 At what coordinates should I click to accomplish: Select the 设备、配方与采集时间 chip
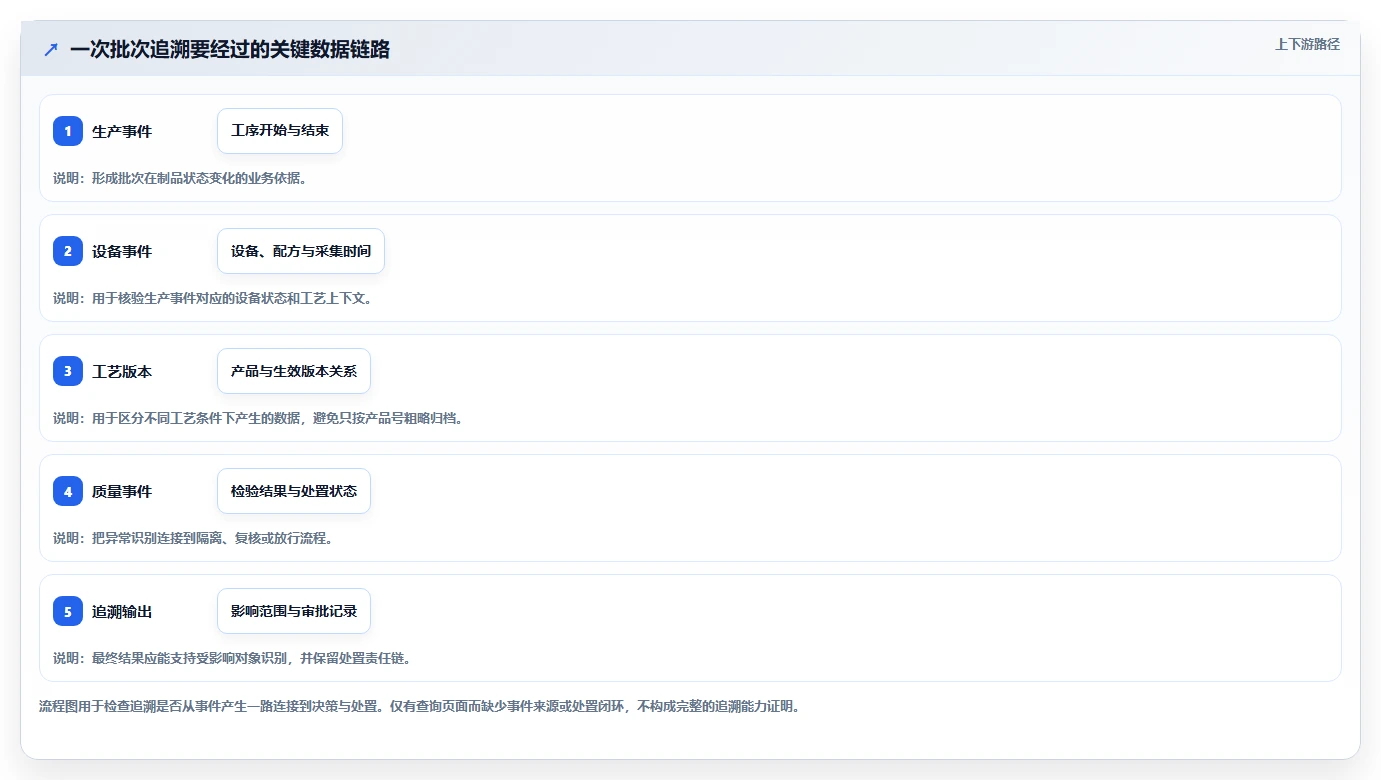pyautogui.click(x=301, y=251)
